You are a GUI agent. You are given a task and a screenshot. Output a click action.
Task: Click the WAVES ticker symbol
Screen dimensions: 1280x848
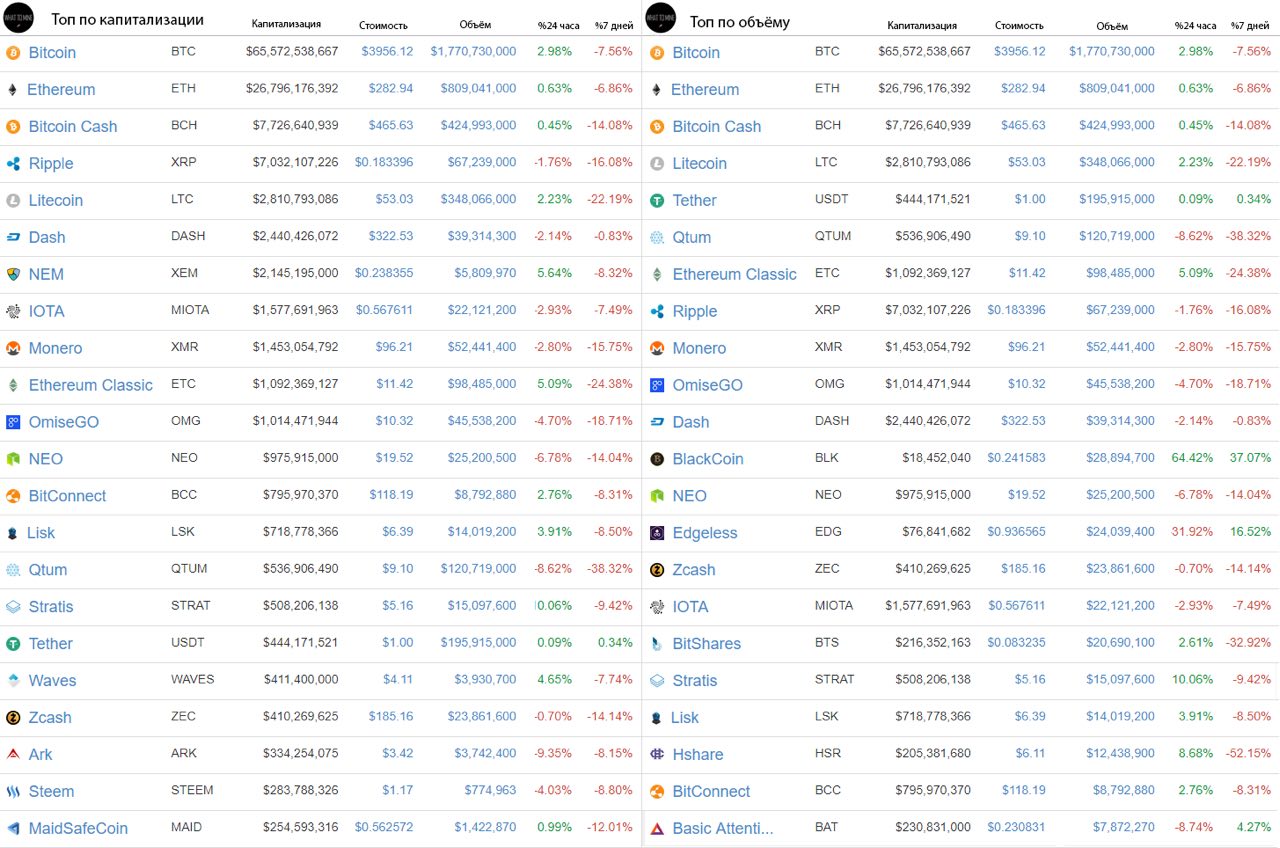193,679
